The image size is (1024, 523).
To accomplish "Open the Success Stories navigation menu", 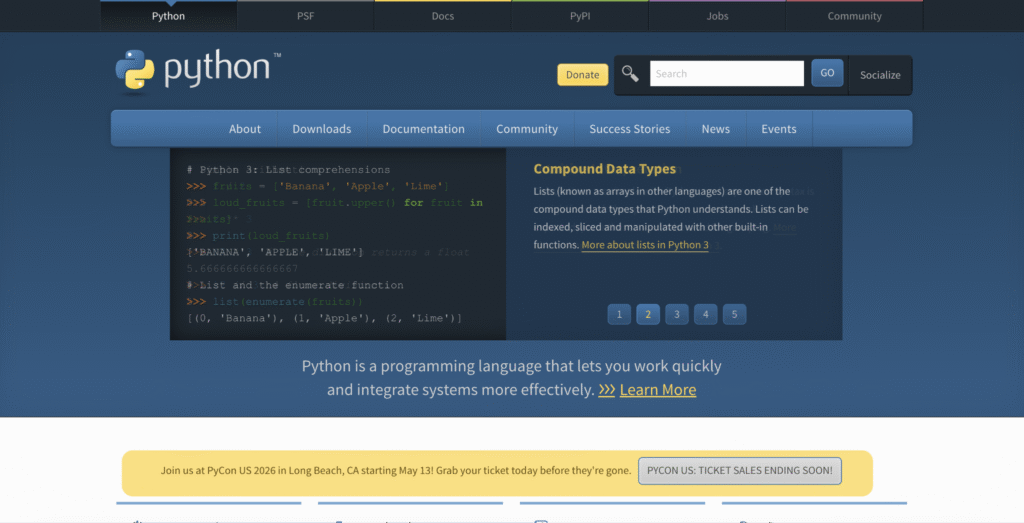I will pos(630,129).
